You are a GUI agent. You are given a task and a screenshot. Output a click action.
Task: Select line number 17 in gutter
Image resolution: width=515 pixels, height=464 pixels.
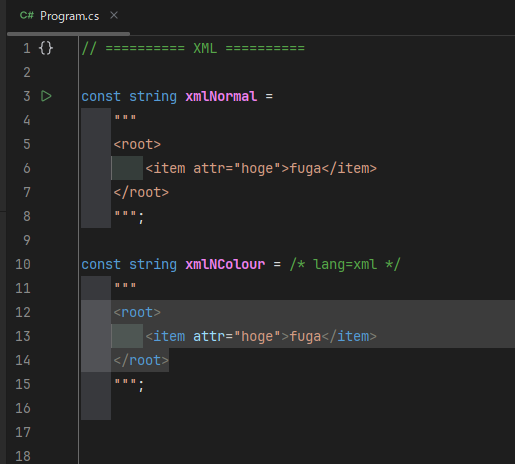coord(23,432)
